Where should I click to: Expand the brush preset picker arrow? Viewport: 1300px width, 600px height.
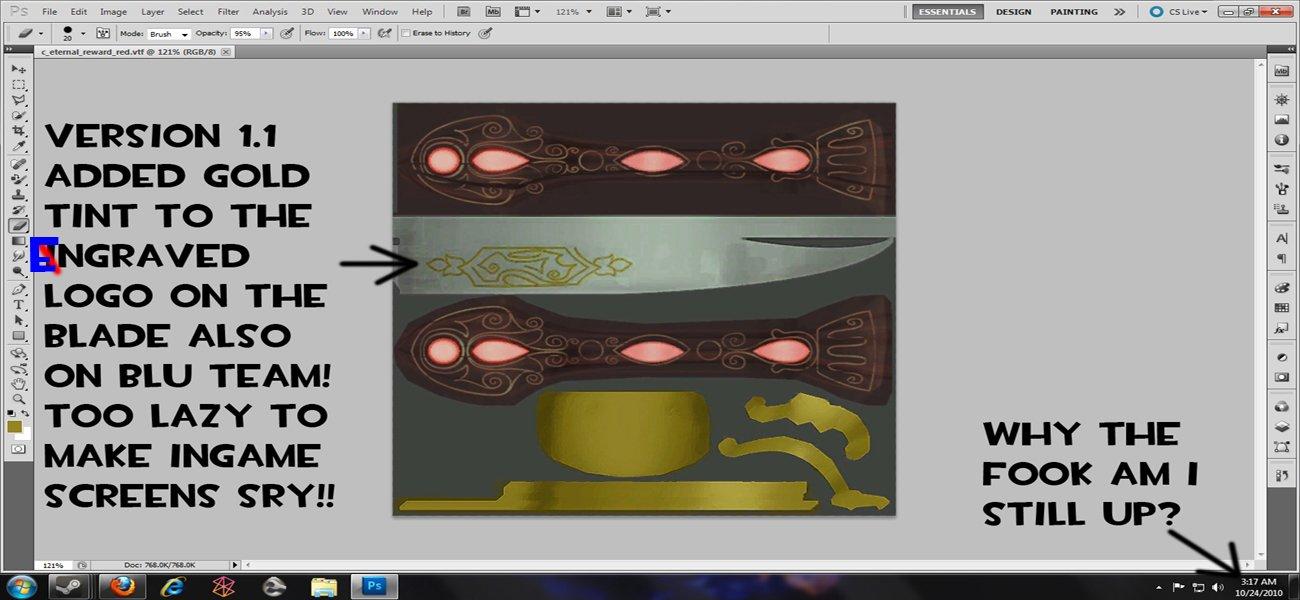click(82, 33)
